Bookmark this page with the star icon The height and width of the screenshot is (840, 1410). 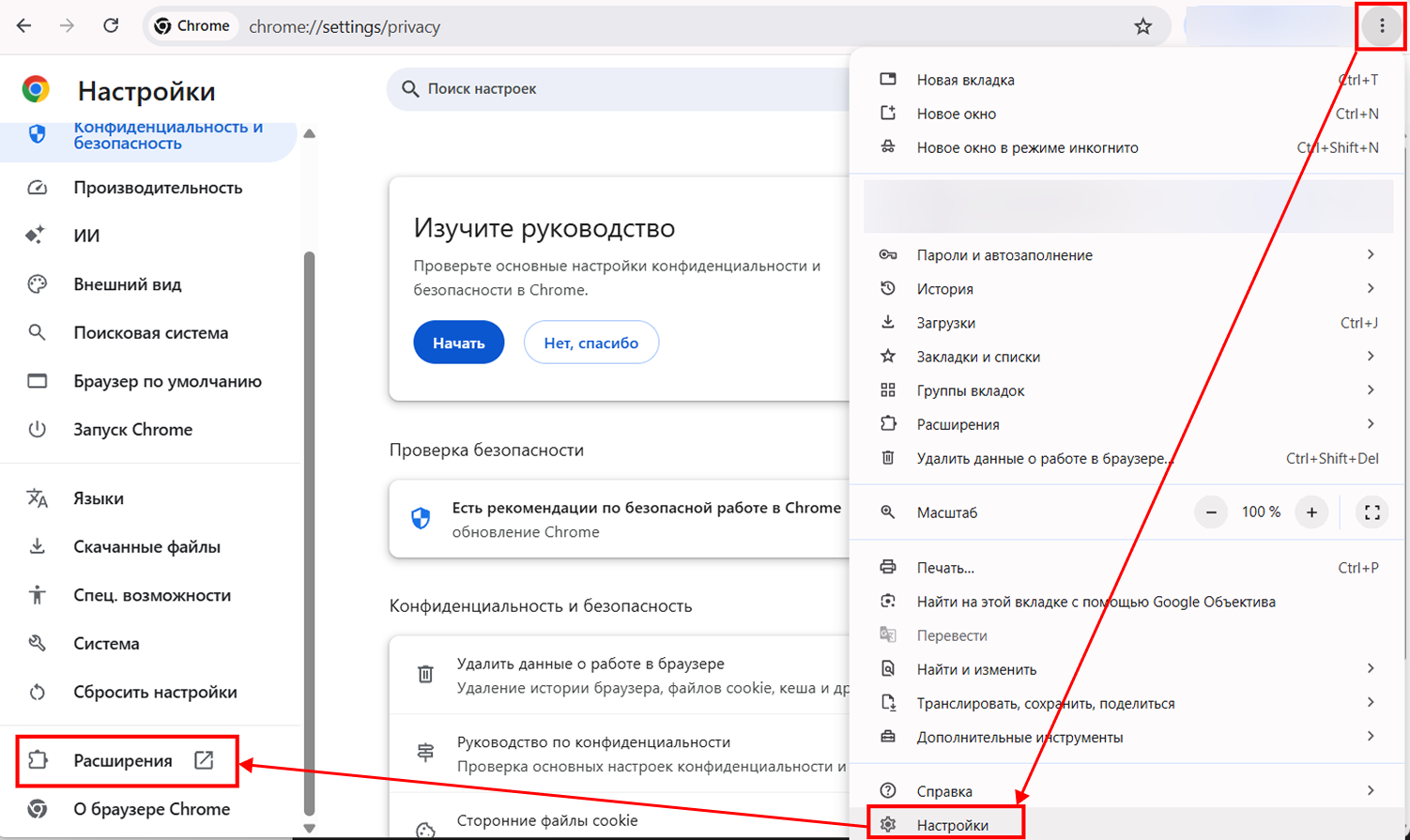1142,26
